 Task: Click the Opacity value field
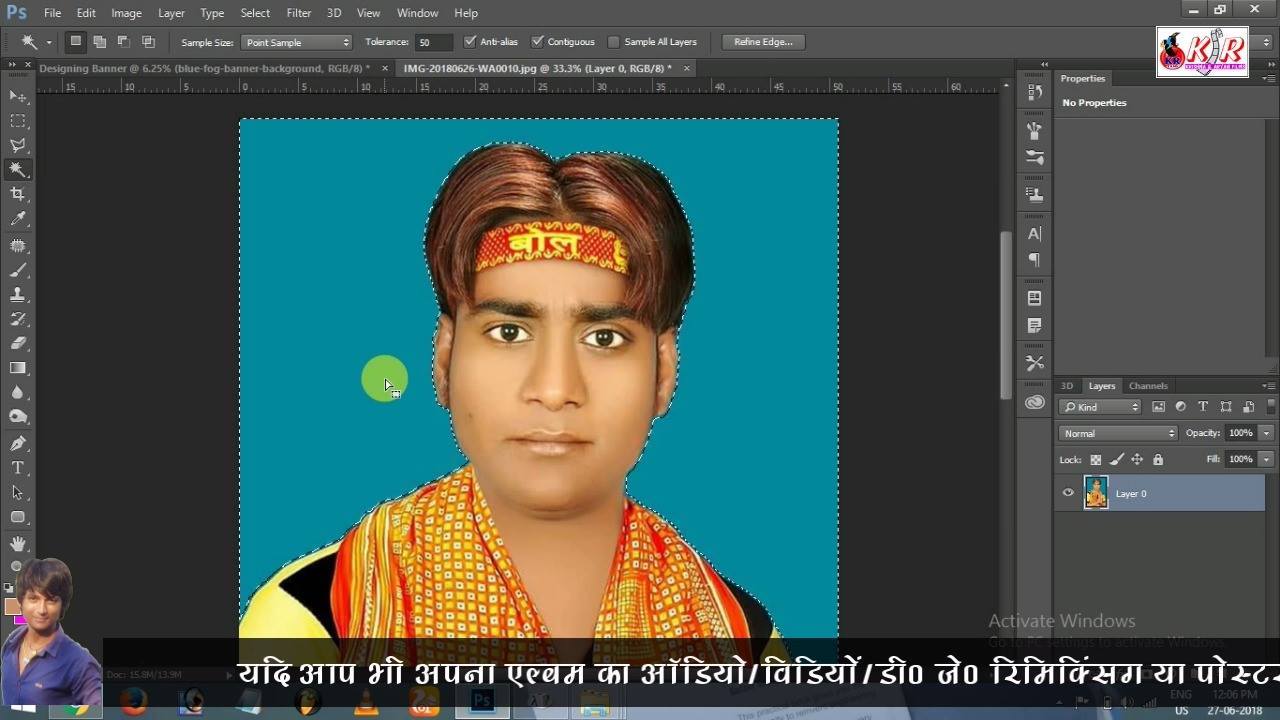[x=1241, y=433]
